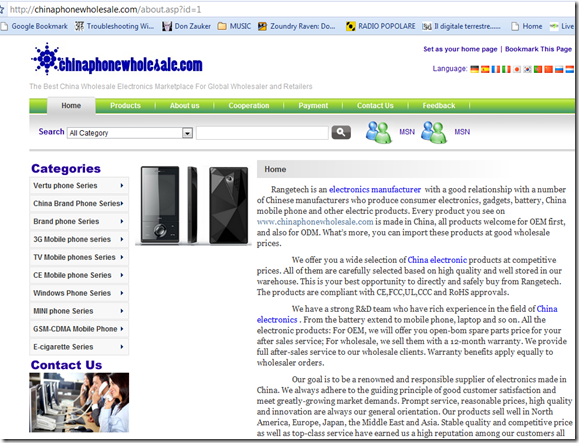The image size is (579, 443).
Task: Expand the China Brand Phone Series category
Action: coord(79,203)
